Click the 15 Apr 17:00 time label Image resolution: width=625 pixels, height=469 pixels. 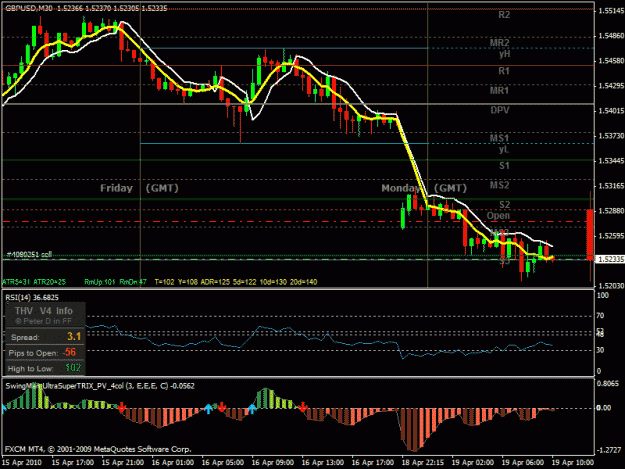(73, 463)
